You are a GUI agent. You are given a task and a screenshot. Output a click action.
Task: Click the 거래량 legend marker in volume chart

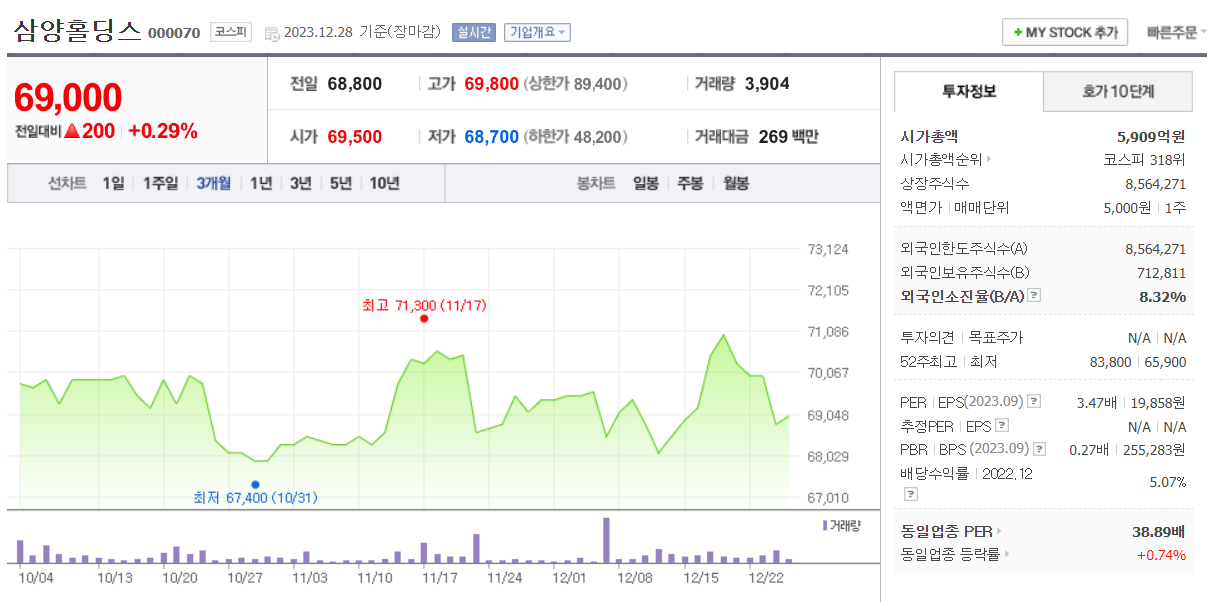coord(825,524)
